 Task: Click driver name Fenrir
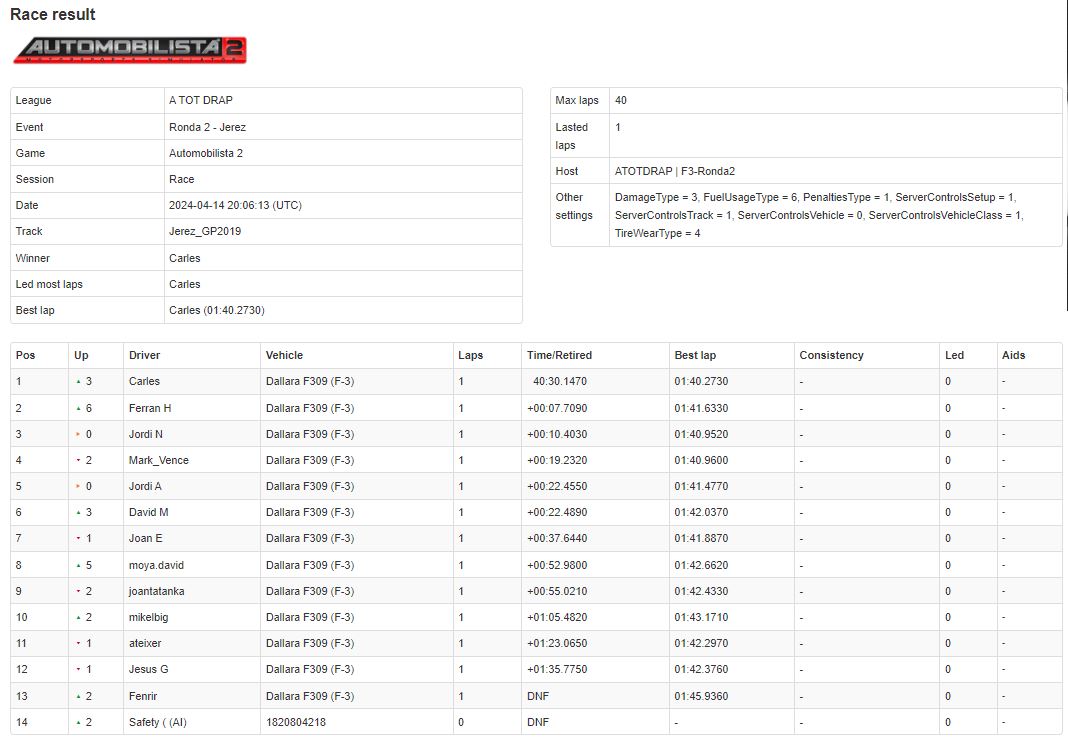pyautogui.click(x=142, y=696)
